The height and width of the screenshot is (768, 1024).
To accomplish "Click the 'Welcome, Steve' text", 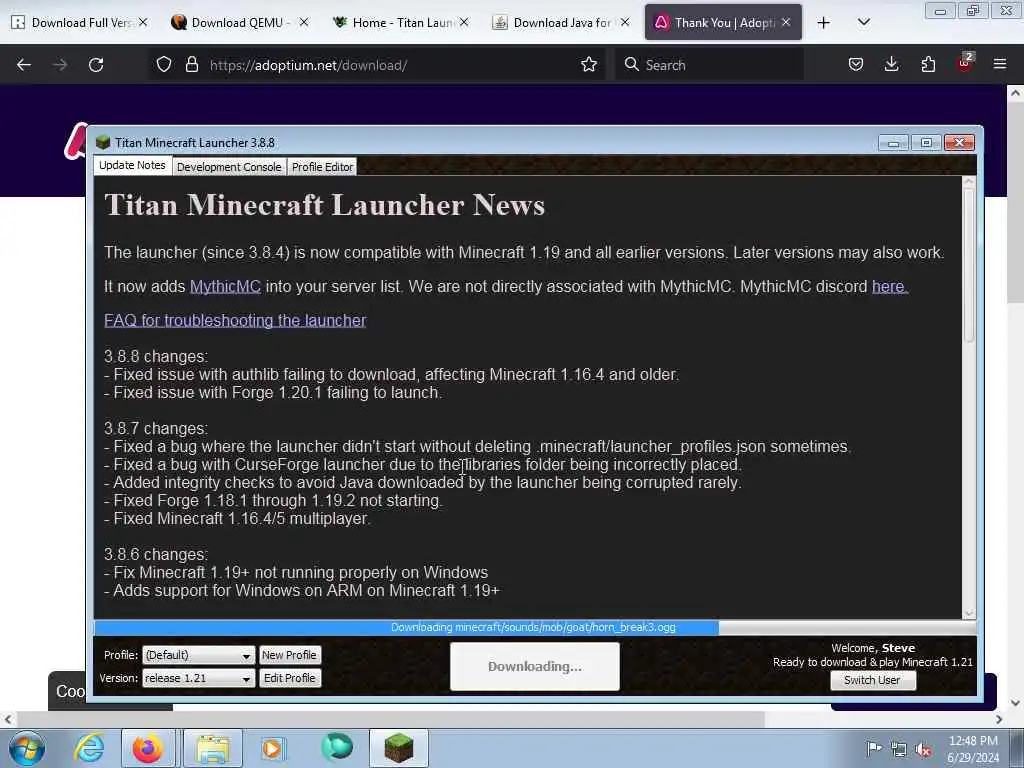I will coord(873,648).
